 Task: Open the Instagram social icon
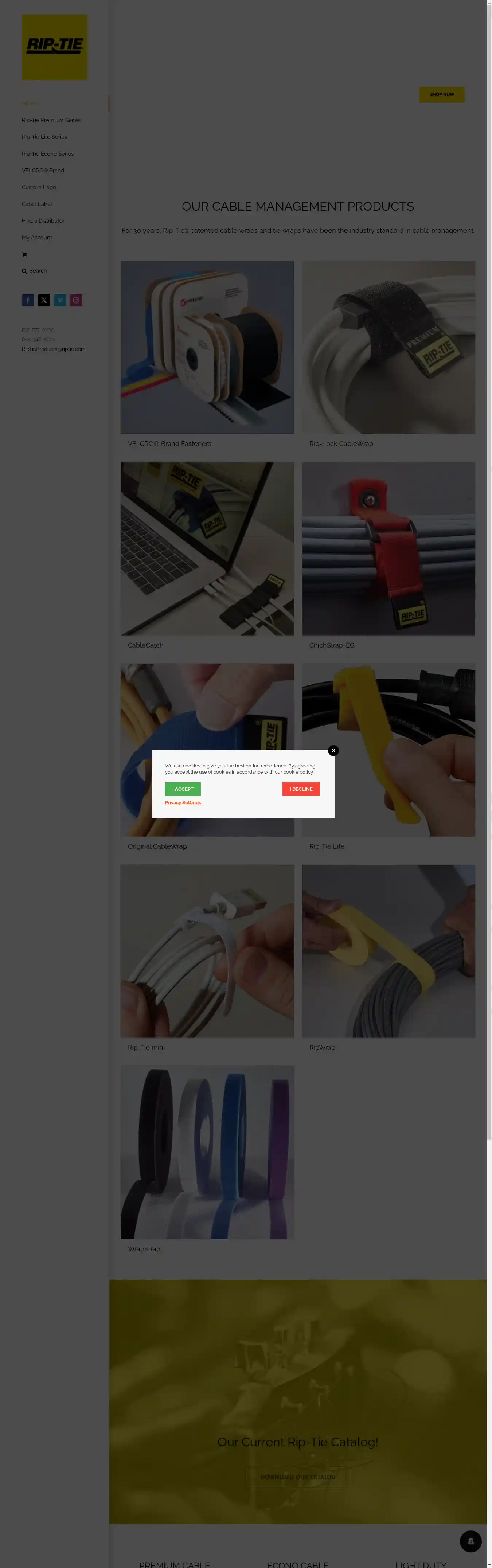[76, 300]
